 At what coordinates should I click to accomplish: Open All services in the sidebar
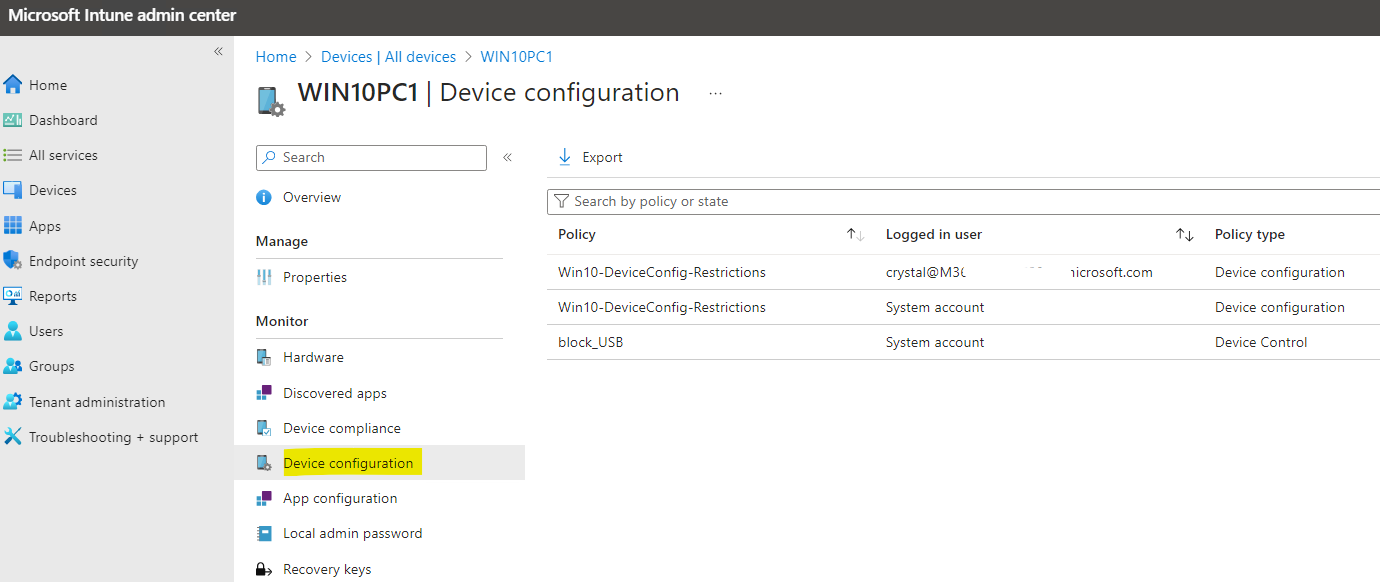[x=63, y=155]
